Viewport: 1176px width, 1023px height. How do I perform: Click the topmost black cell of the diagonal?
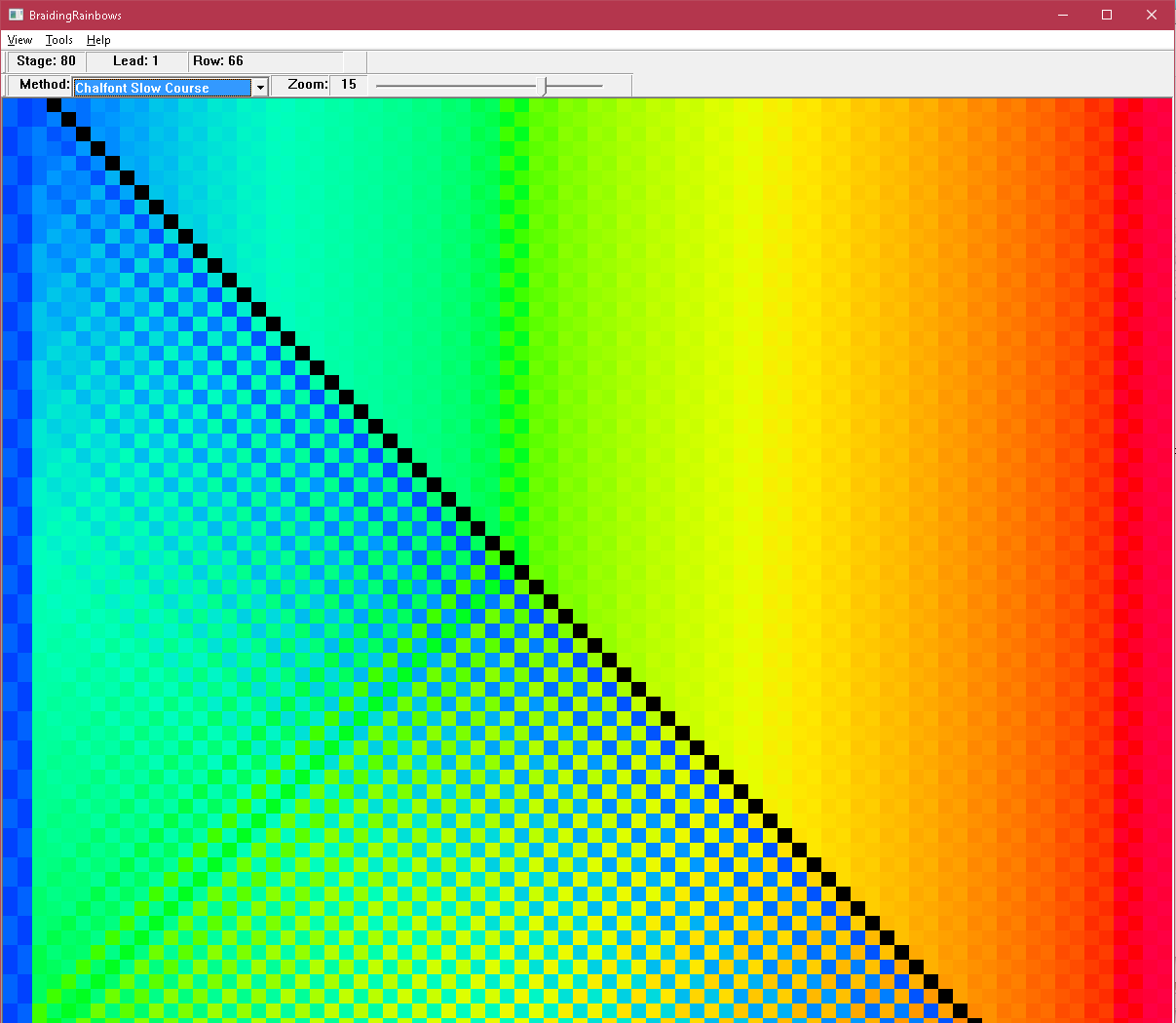tap(54, 105)
